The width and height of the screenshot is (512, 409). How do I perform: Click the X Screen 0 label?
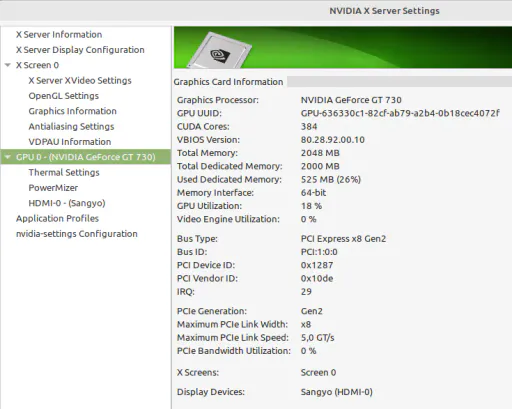(37, 65)
